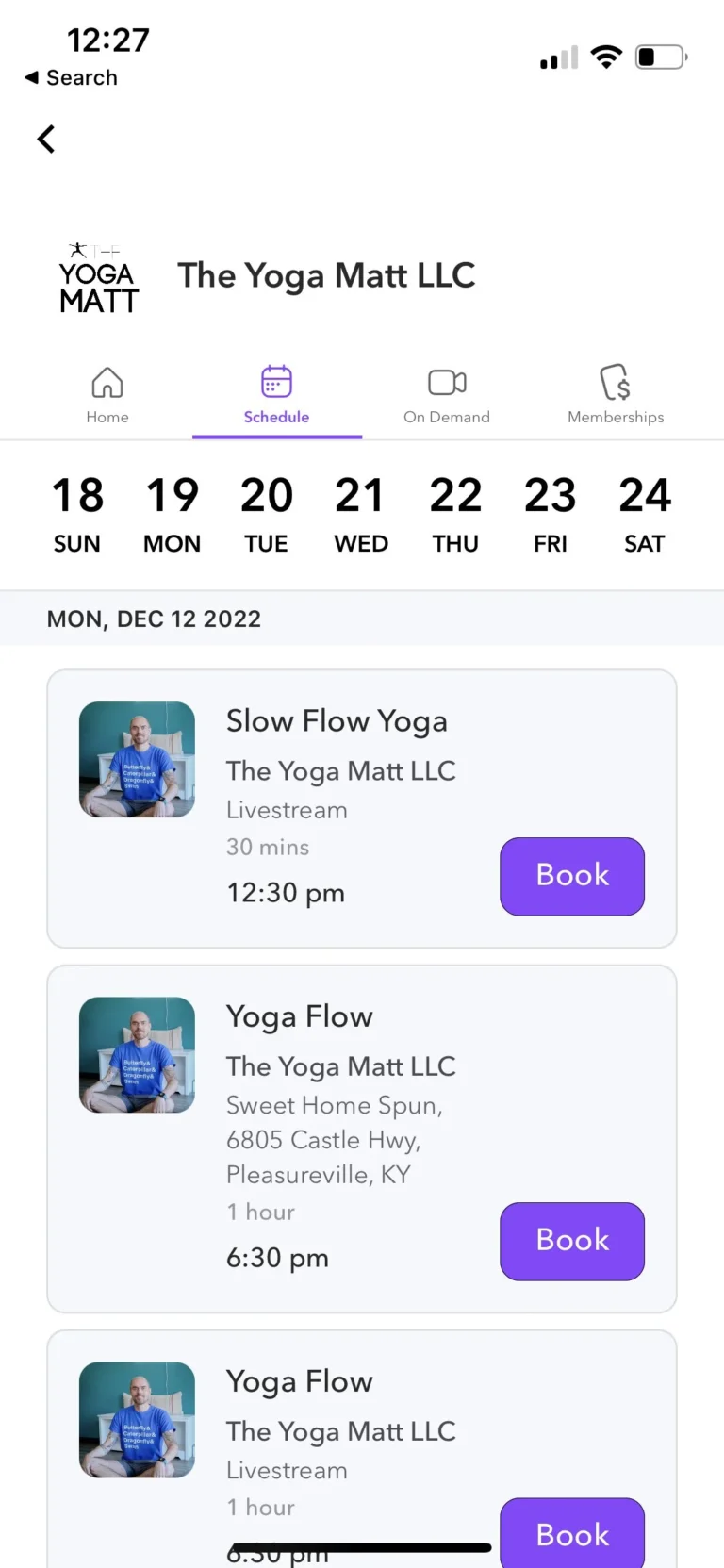The width and height of the screenshot is (724, 1568).
Task: Tap the Wi-Fi status icon
Action: point(606,58)
